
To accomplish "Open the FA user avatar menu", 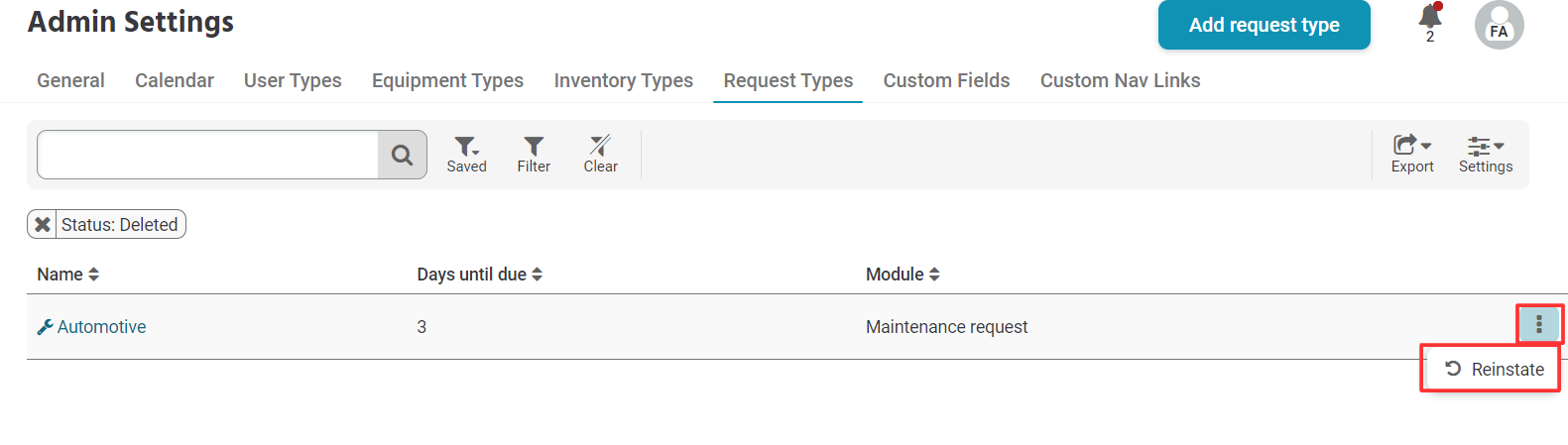I will (x=1499, y=26).
